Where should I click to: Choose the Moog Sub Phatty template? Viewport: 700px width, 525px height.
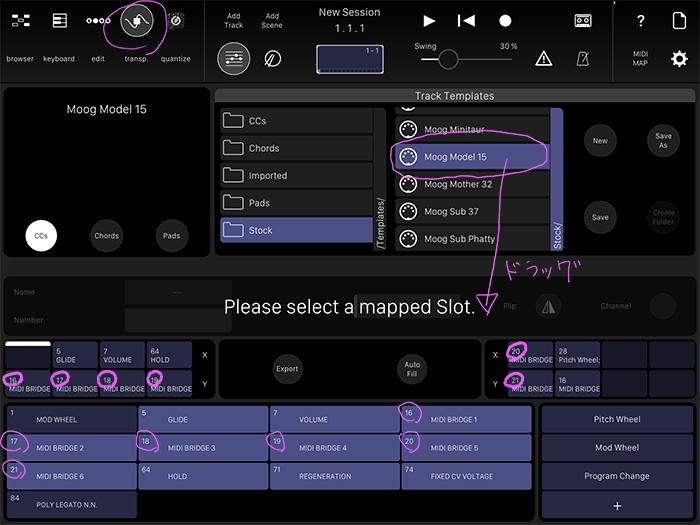click(x=472, y=238)
